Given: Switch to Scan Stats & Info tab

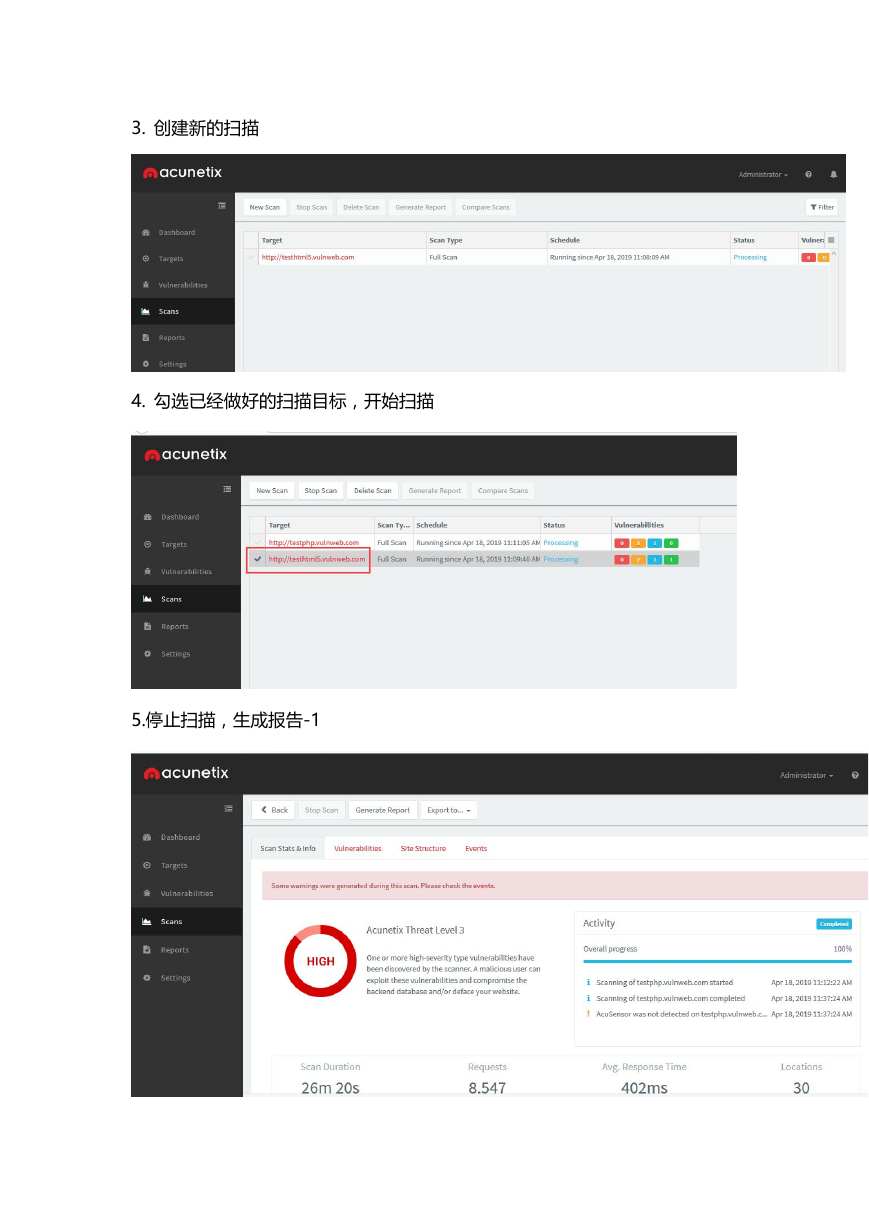Looking at the screenshot, I should point(288,848).
